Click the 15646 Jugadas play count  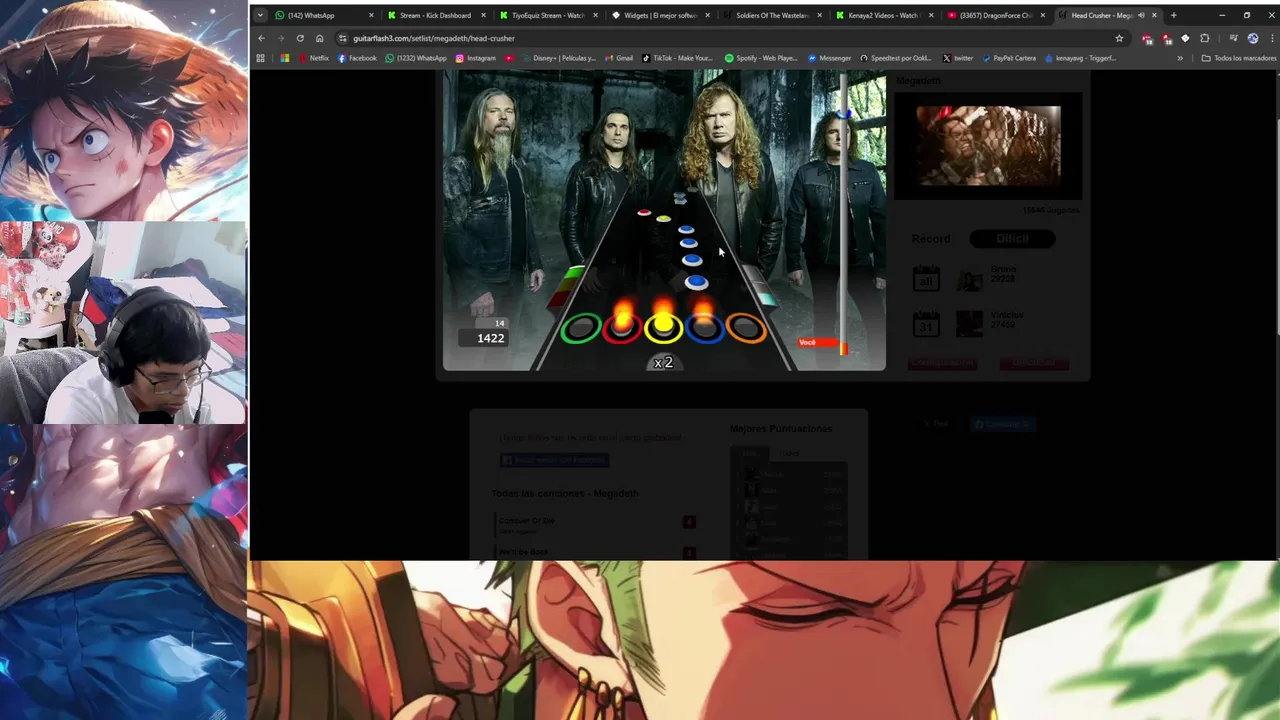(x=1050, y=210)
